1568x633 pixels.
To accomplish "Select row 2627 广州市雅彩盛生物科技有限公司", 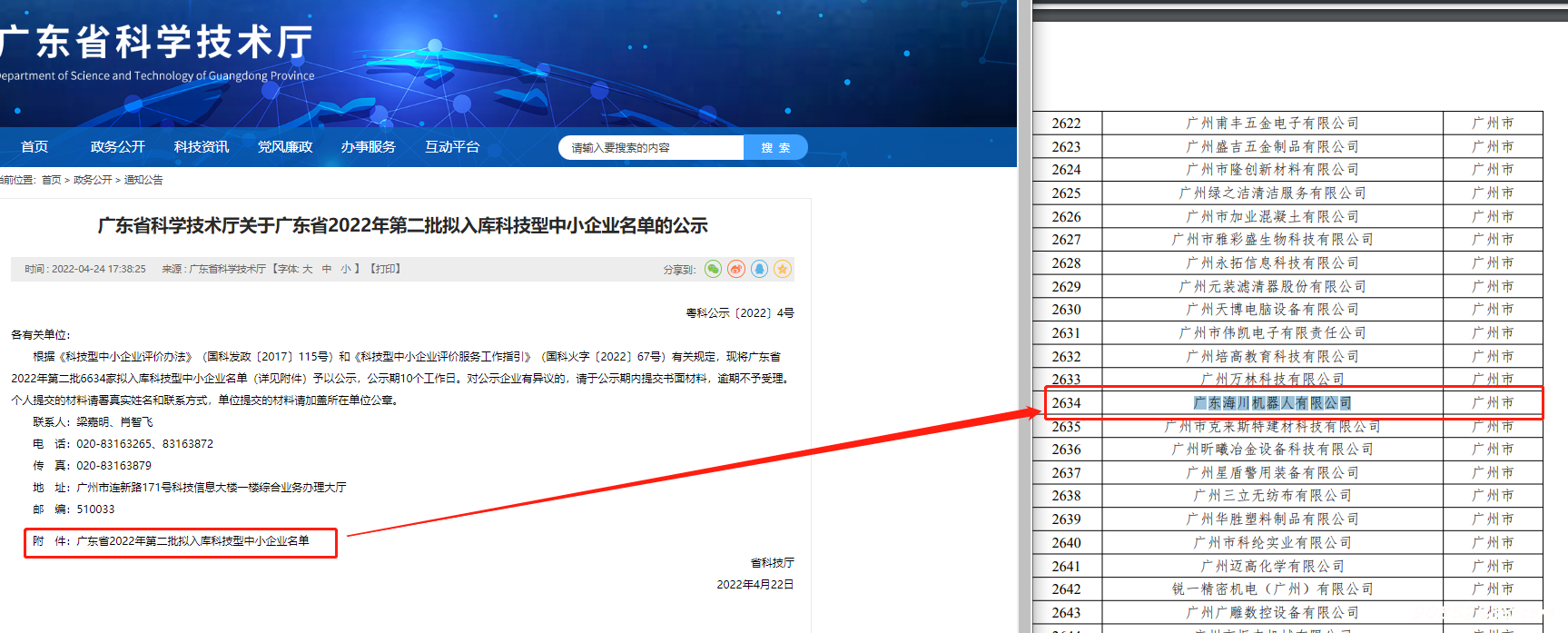I will pyautogui.click(x=1287, y=240).
